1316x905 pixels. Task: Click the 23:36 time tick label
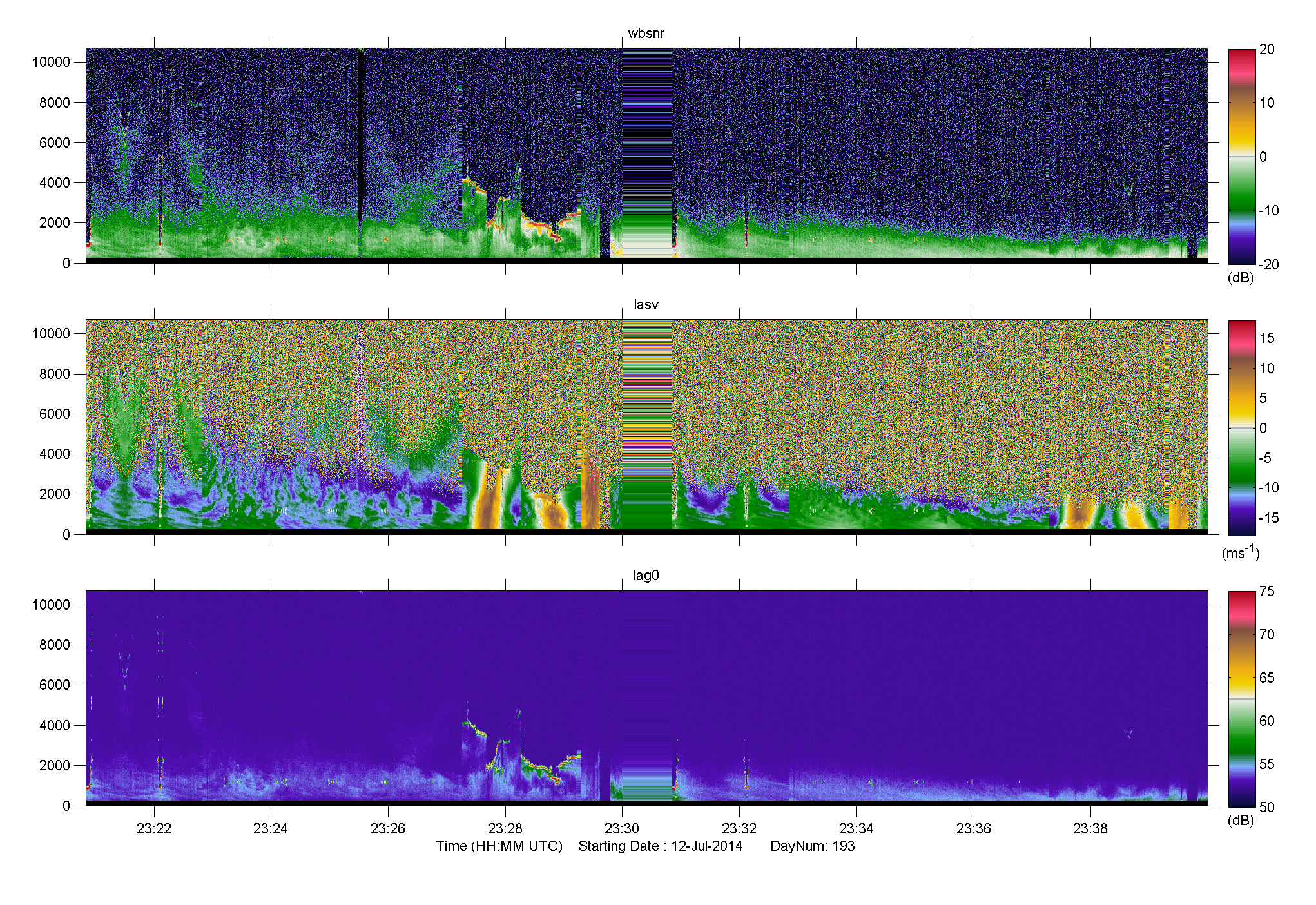974,828
